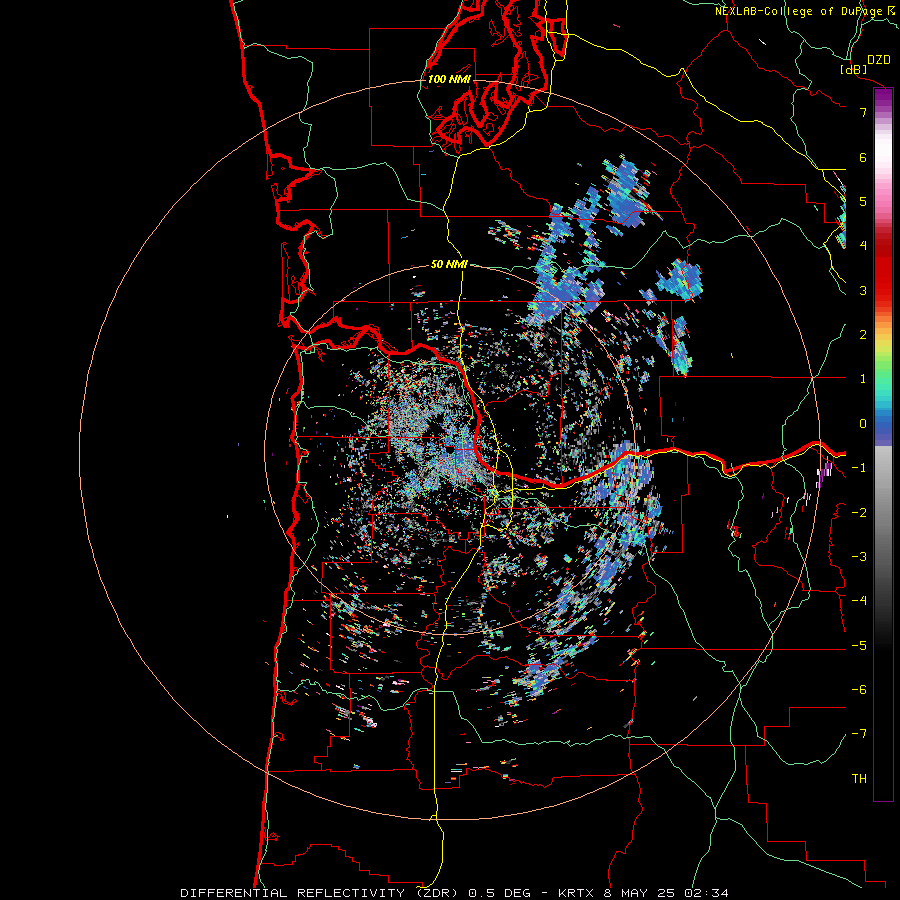Select the scale value -2 label
The width and height of the screenshot is (900, 900).
[x=859, y=513]
